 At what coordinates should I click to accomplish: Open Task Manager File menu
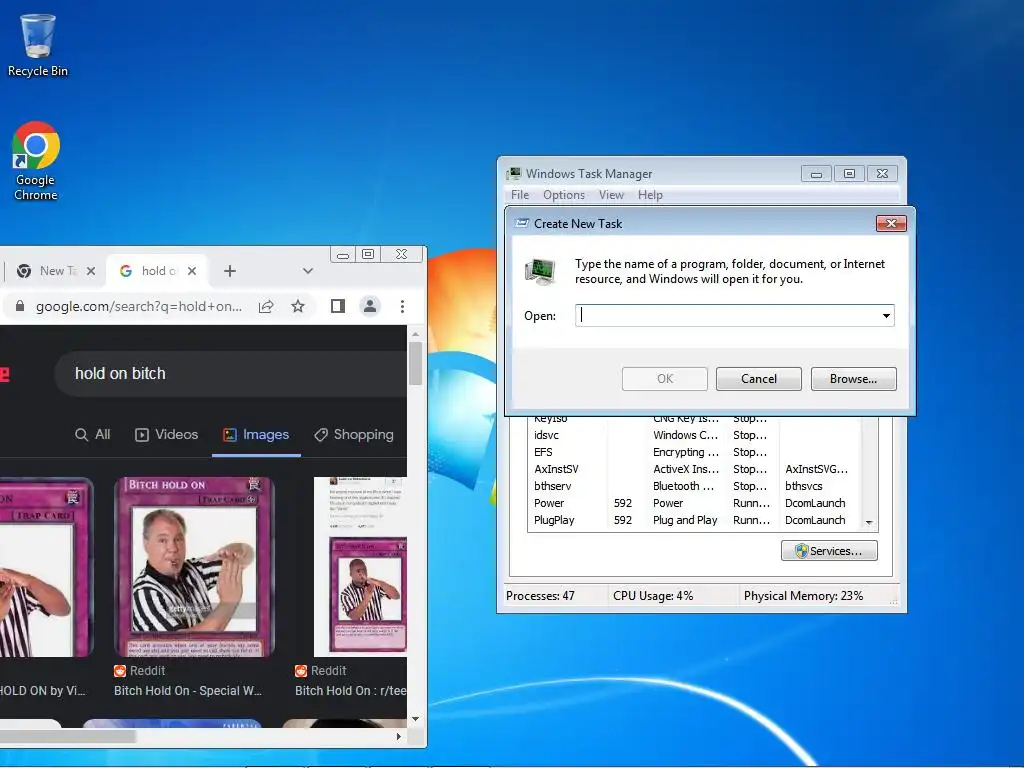(x=520, y=195)
